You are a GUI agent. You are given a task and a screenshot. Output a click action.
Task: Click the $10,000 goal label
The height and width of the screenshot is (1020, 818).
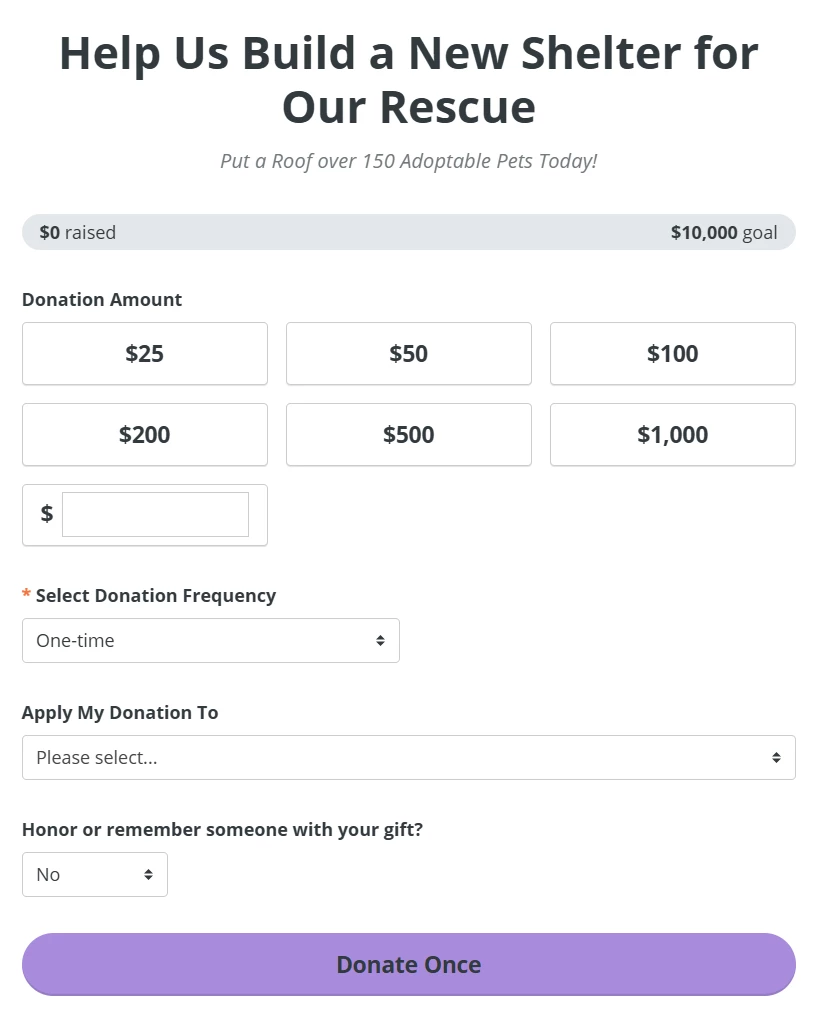tap(723, 232)
